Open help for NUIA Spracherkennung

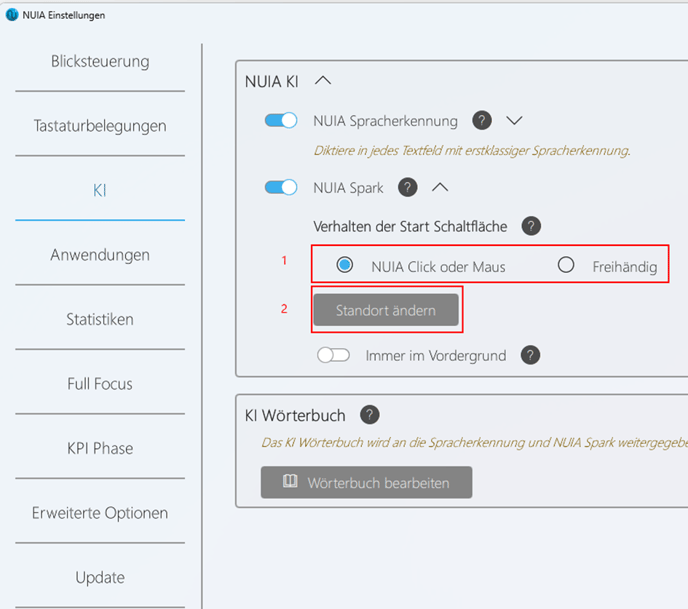482,120
